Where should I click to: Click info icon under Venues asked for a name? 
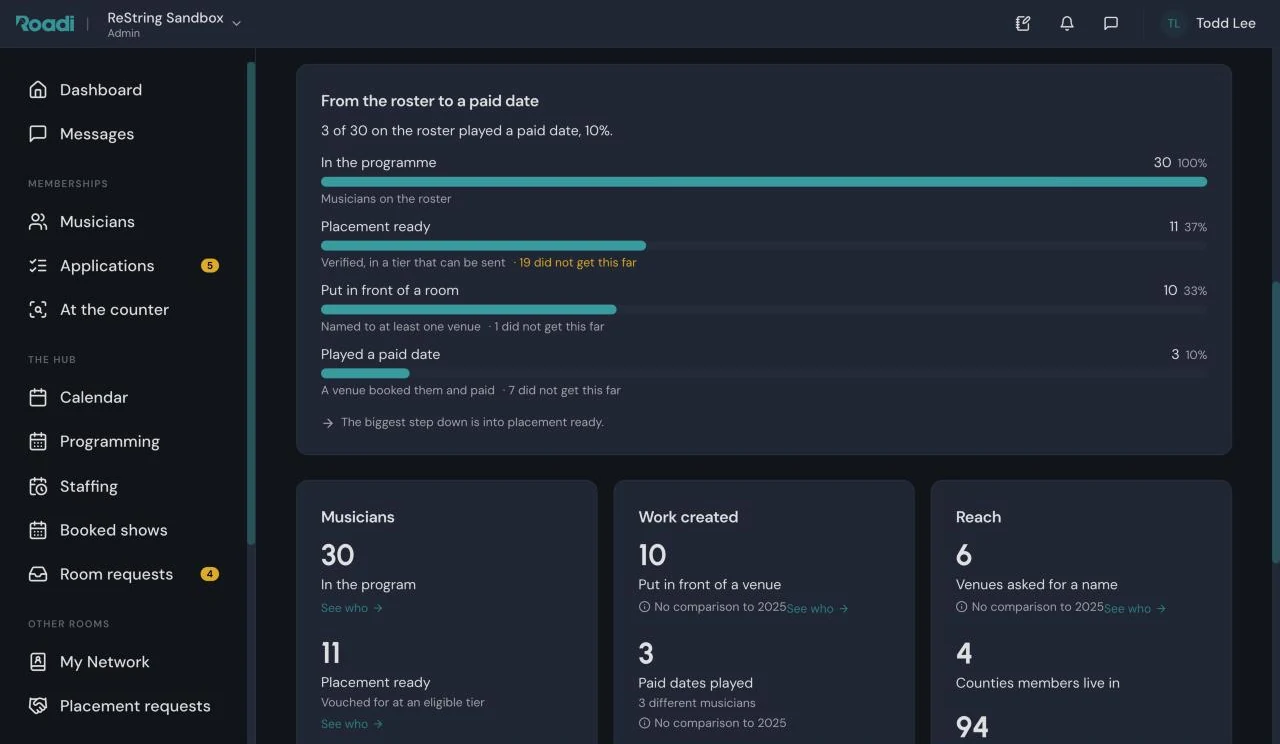962,607
